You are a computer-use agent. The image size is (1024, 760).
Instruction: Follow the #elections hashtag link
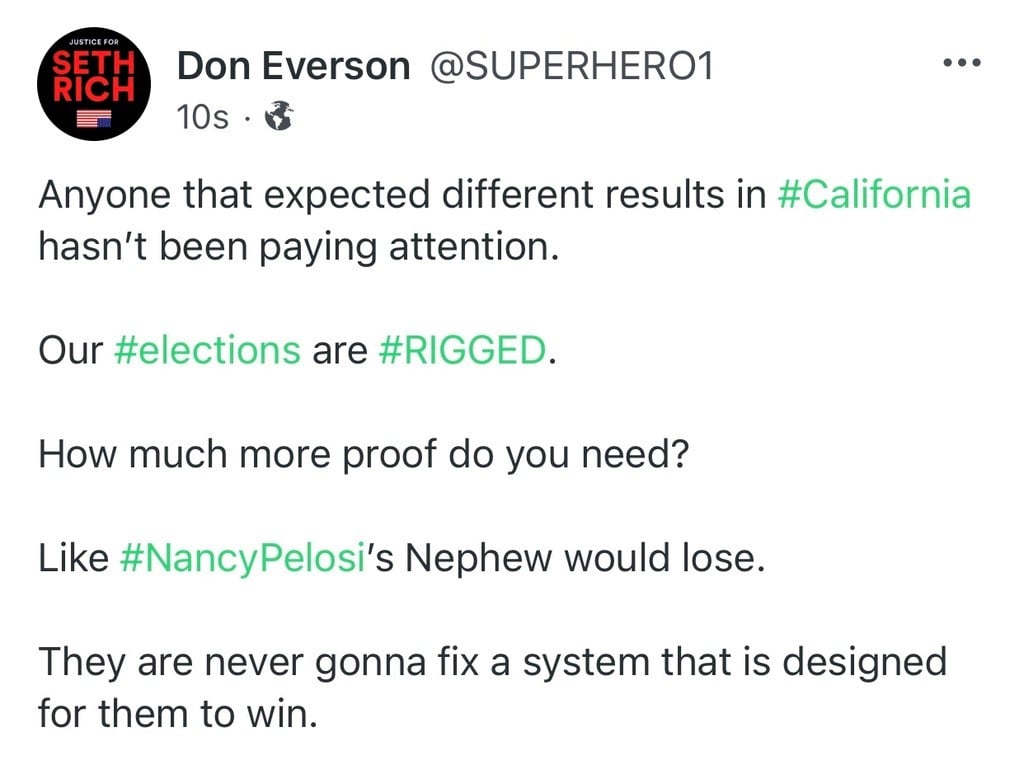point(208,350)
